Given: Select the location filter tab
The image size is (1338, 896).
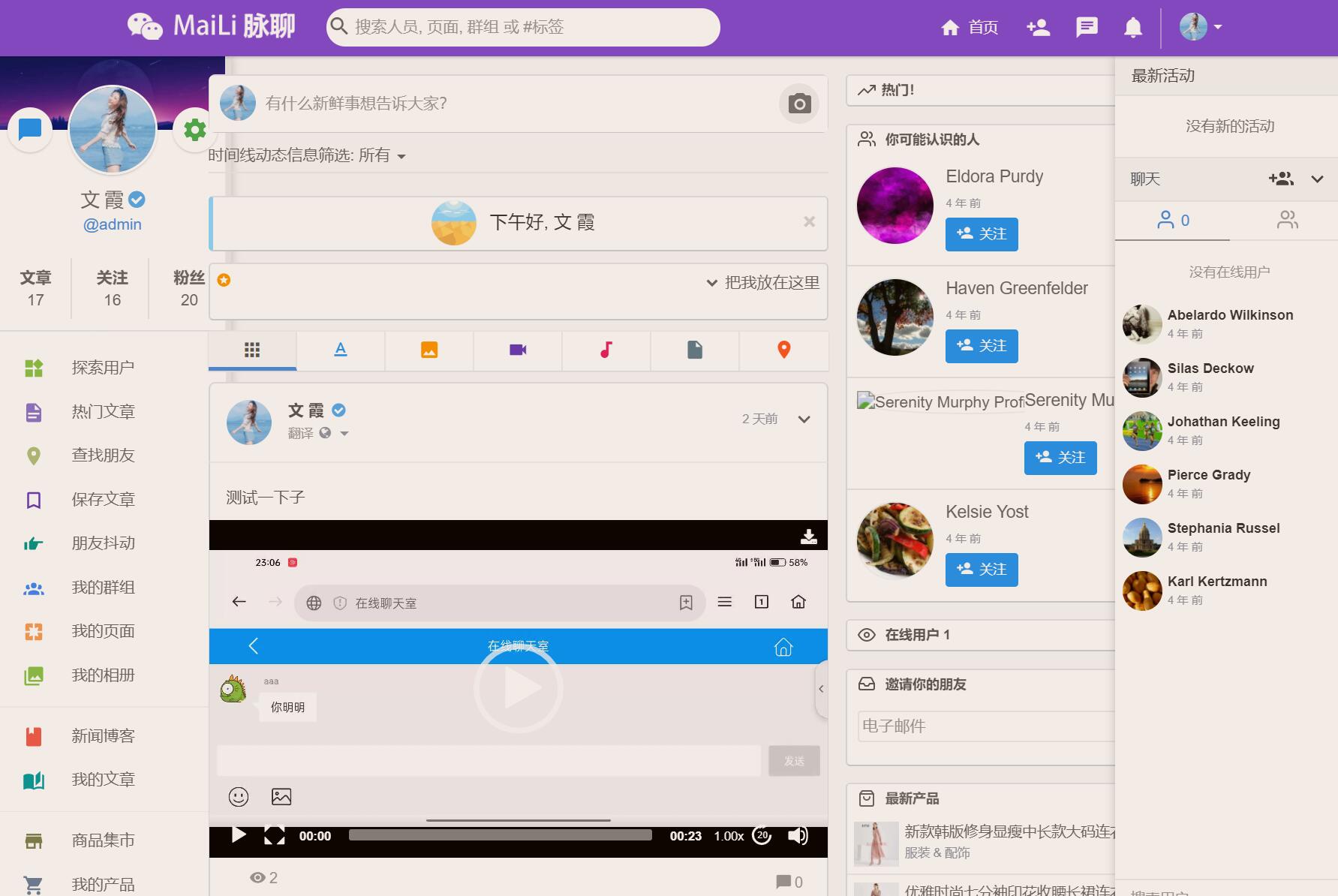Looking at the screenshot, I should click(x=783, y=350).
